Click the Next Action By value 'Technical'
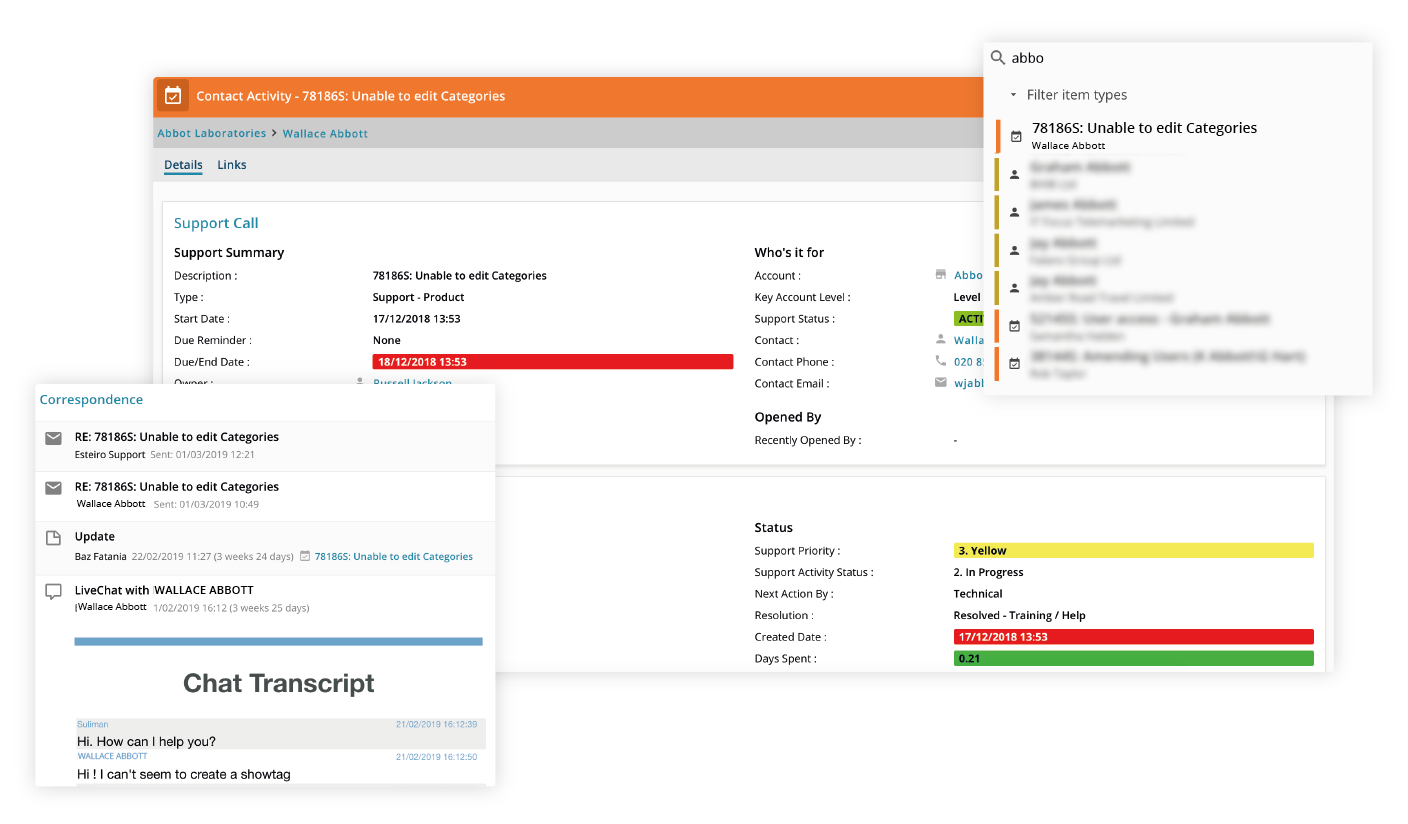 pos(978,594)
